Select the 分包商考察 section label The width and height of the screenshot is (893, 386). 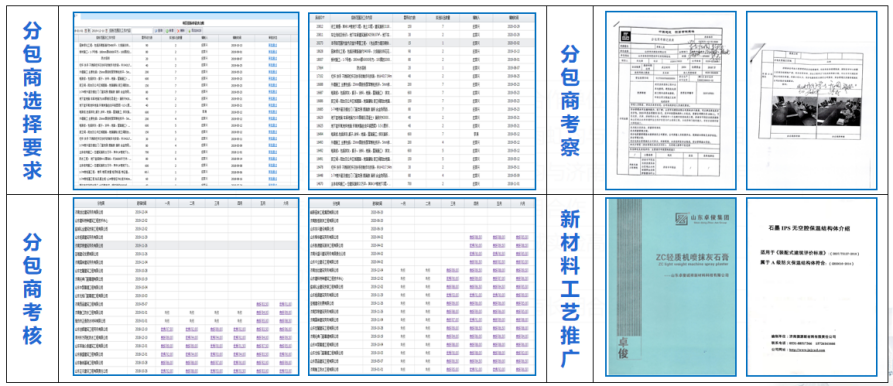570,101
